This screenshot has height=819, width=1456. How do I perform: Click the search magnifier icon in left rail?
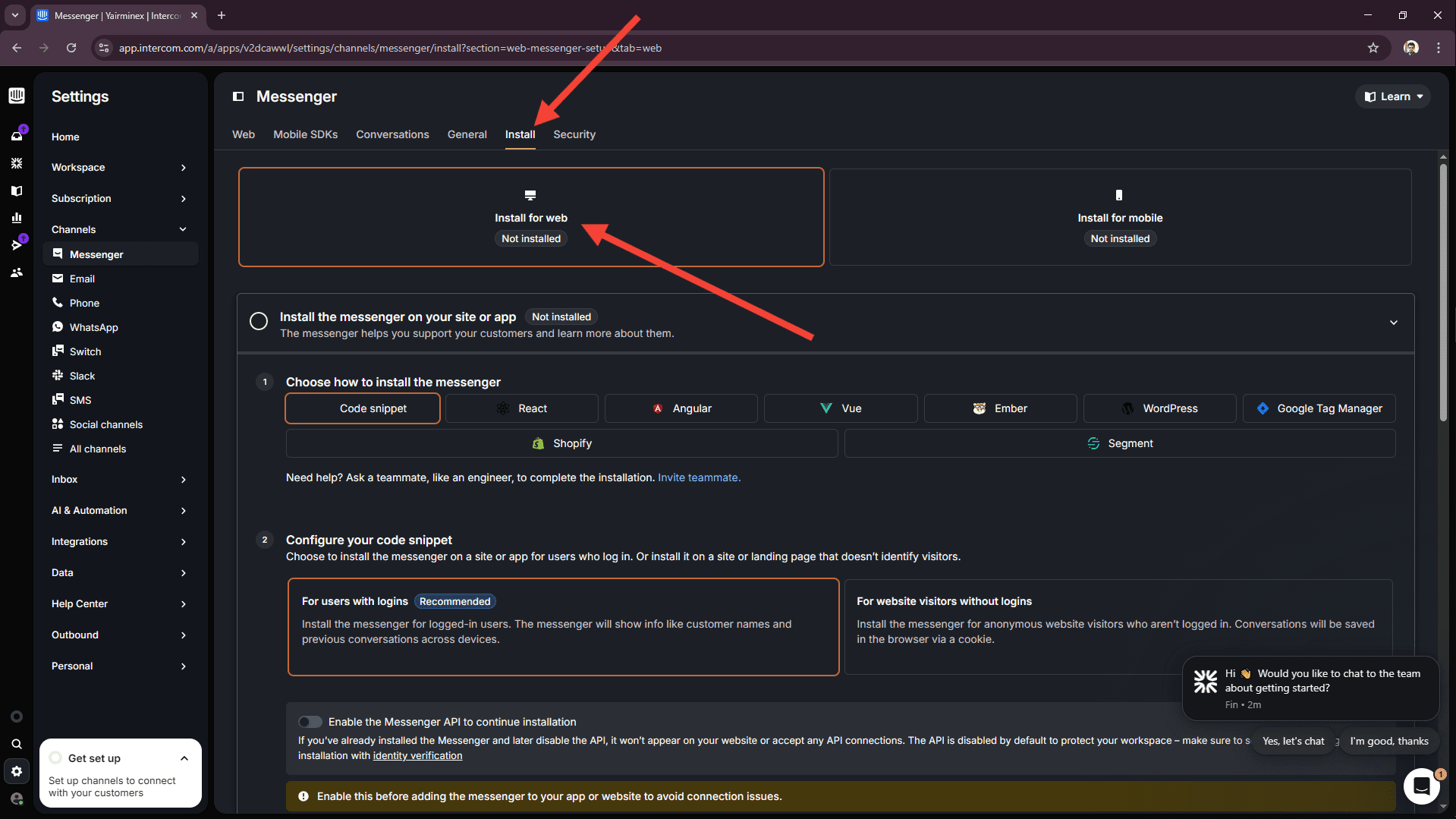click(17, 745)
